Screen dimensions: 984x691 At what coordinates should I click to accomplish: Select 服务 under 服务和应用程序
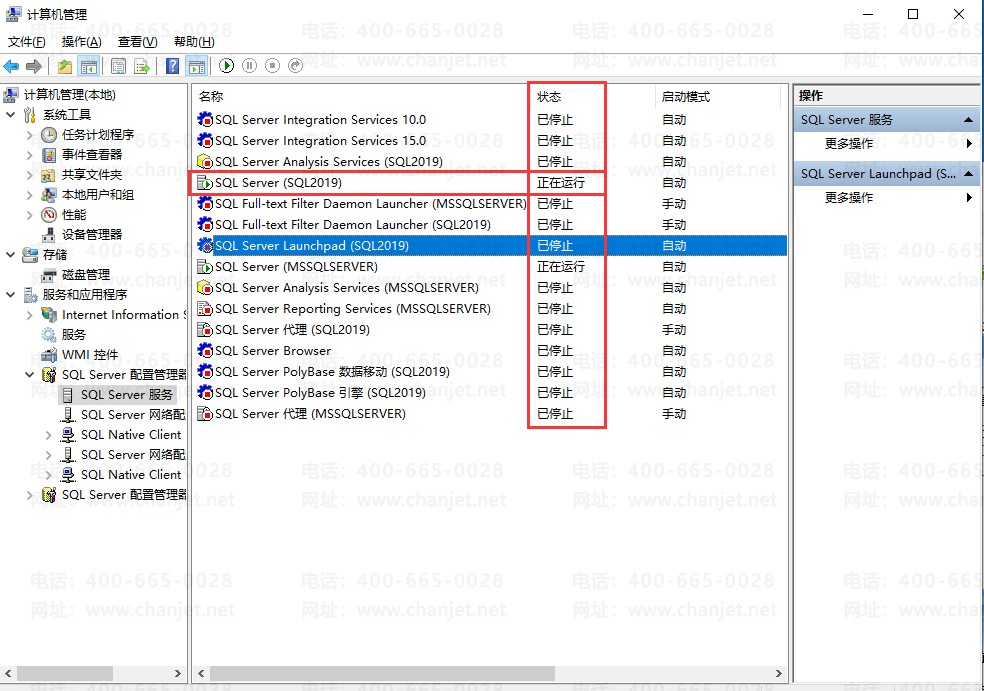click(x=73, y=335)
